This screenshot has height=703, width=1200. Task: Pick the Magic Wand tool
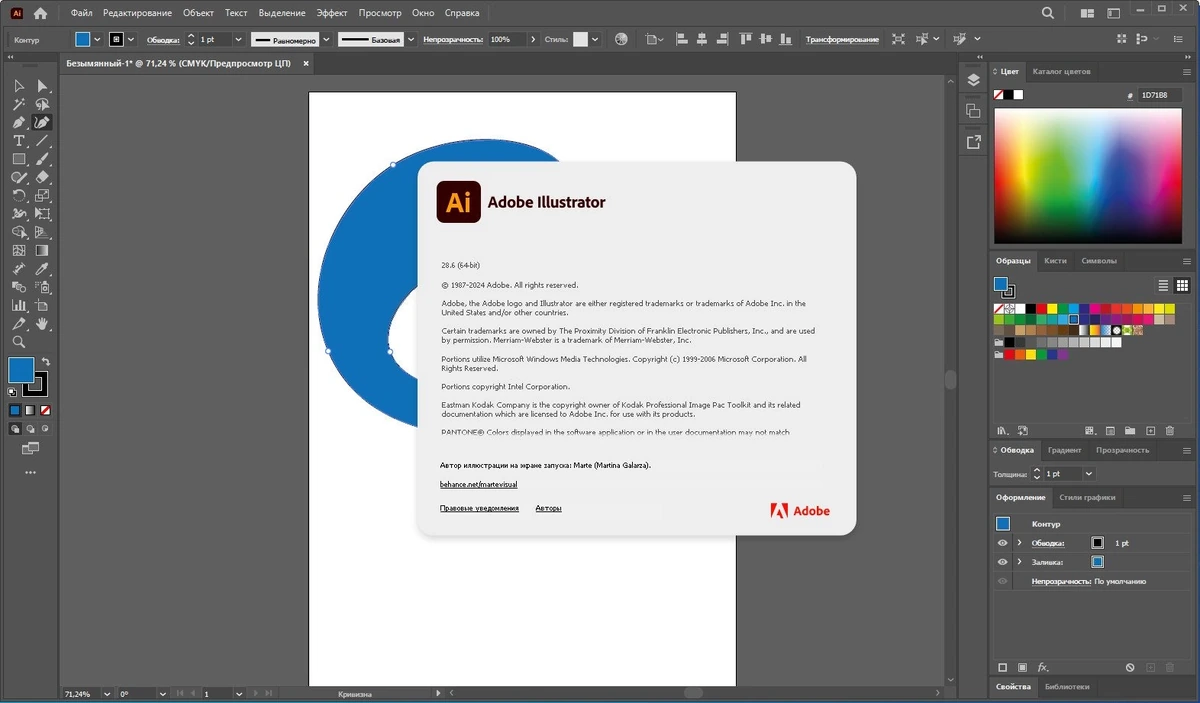(19, 104)
